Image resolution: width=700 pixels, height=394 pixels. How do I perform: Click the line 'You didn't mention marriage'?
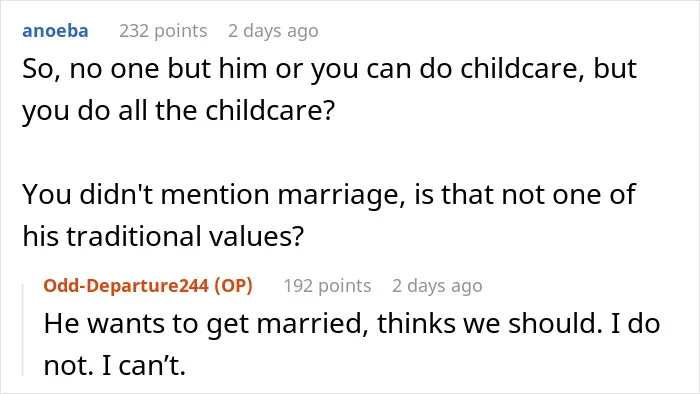click(x=329, y=195)
